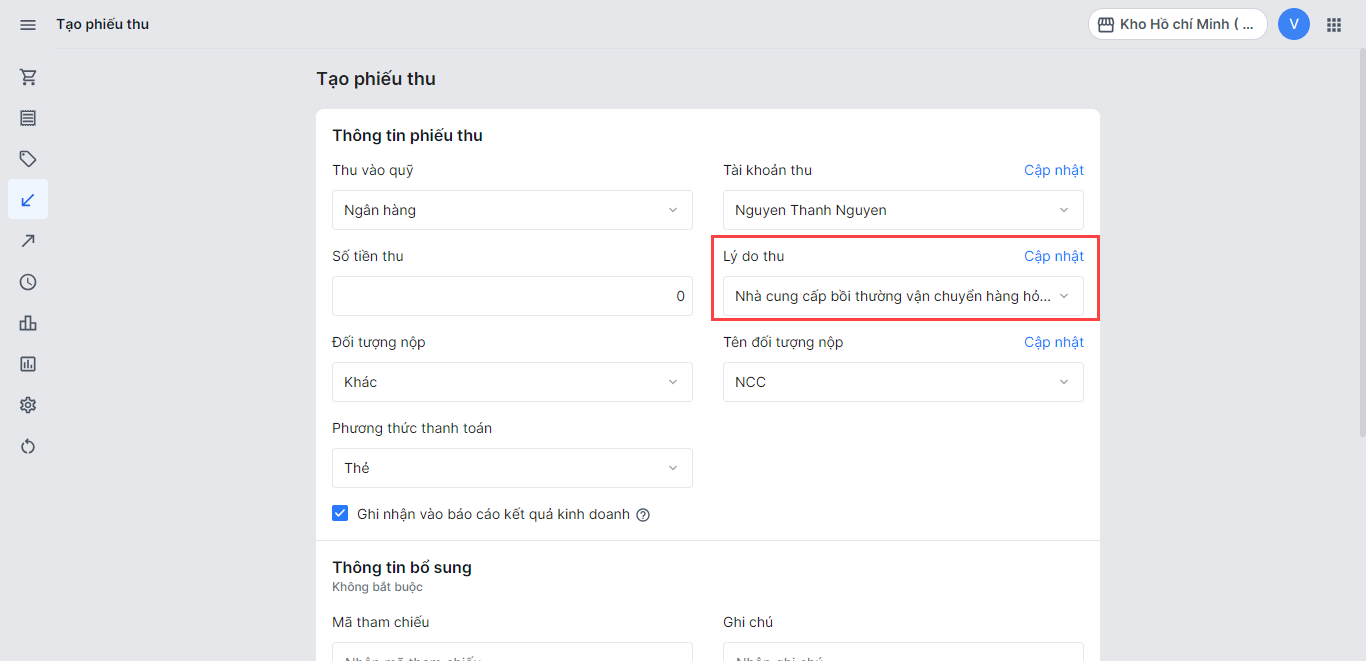Open the bar chart sidebar icon
The height and width of the screenshot is (661, 1366).
[x=28, y=323]
